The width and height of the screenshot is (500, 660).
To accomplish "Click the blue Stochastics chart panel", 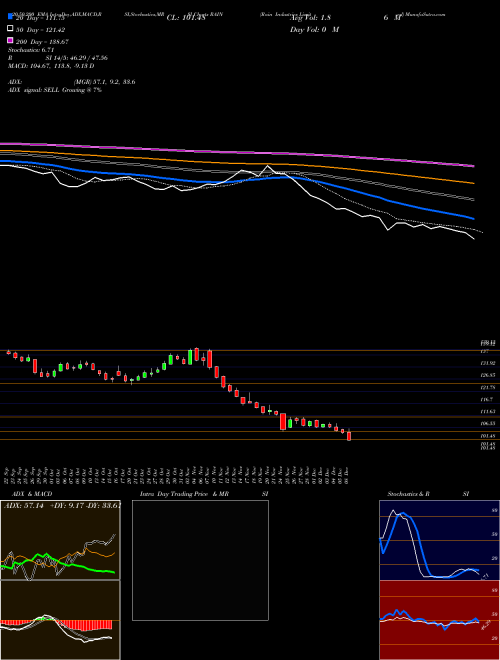I will 439,540.
